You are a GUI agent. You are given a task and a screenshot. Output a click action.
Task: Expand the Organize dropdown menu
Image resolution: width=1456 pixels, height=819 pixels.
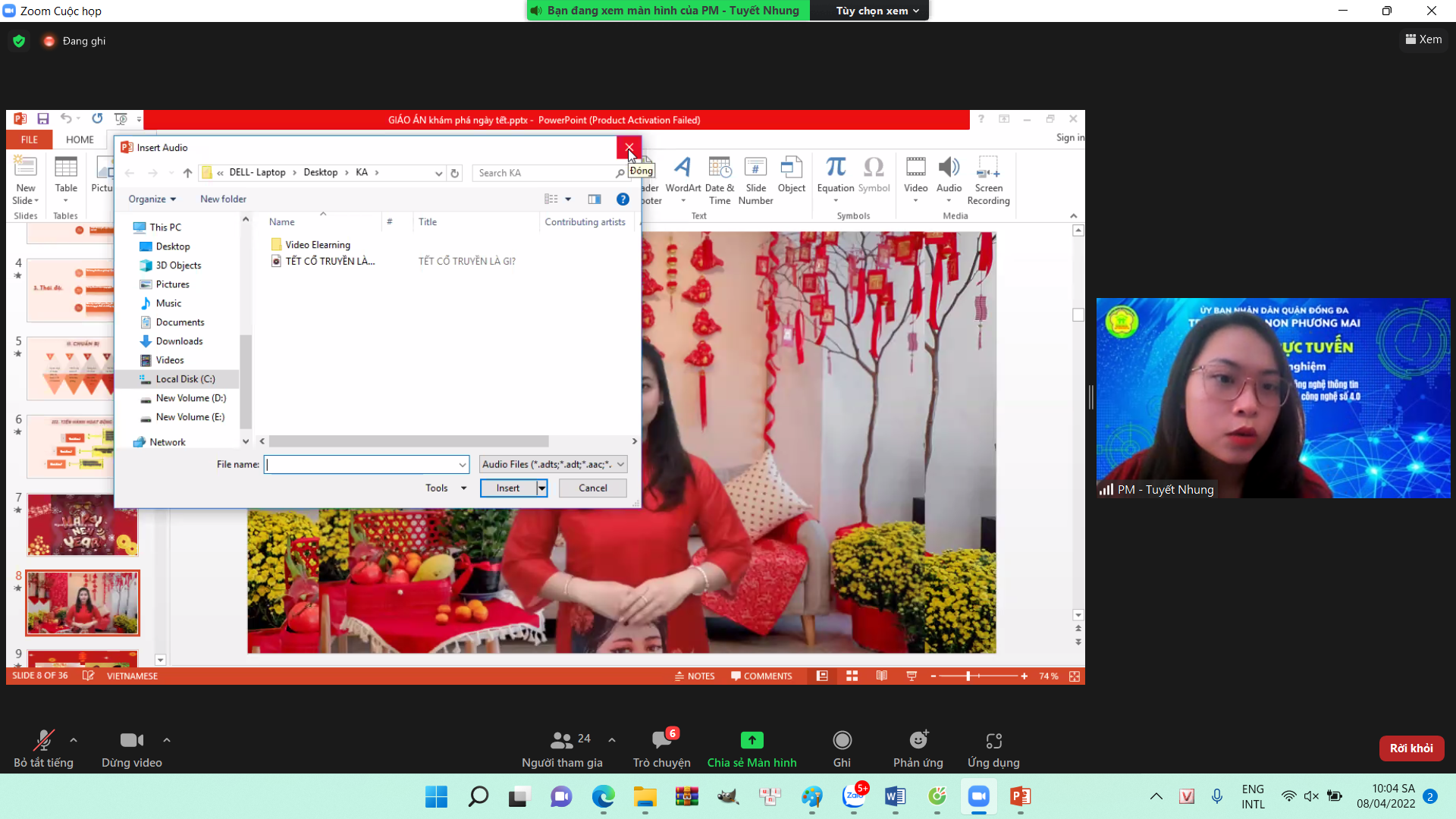pos(152,199)
